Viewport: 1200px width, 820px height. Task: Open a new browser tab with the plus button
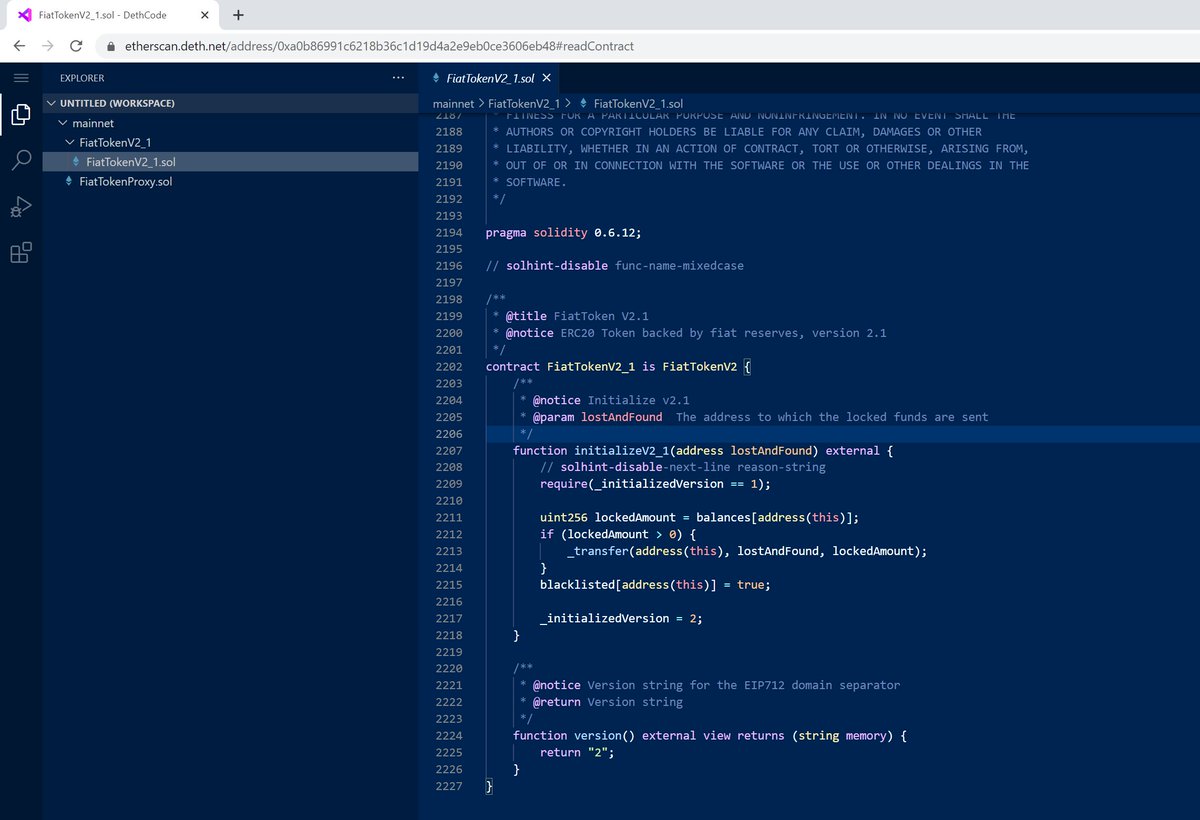237,15
